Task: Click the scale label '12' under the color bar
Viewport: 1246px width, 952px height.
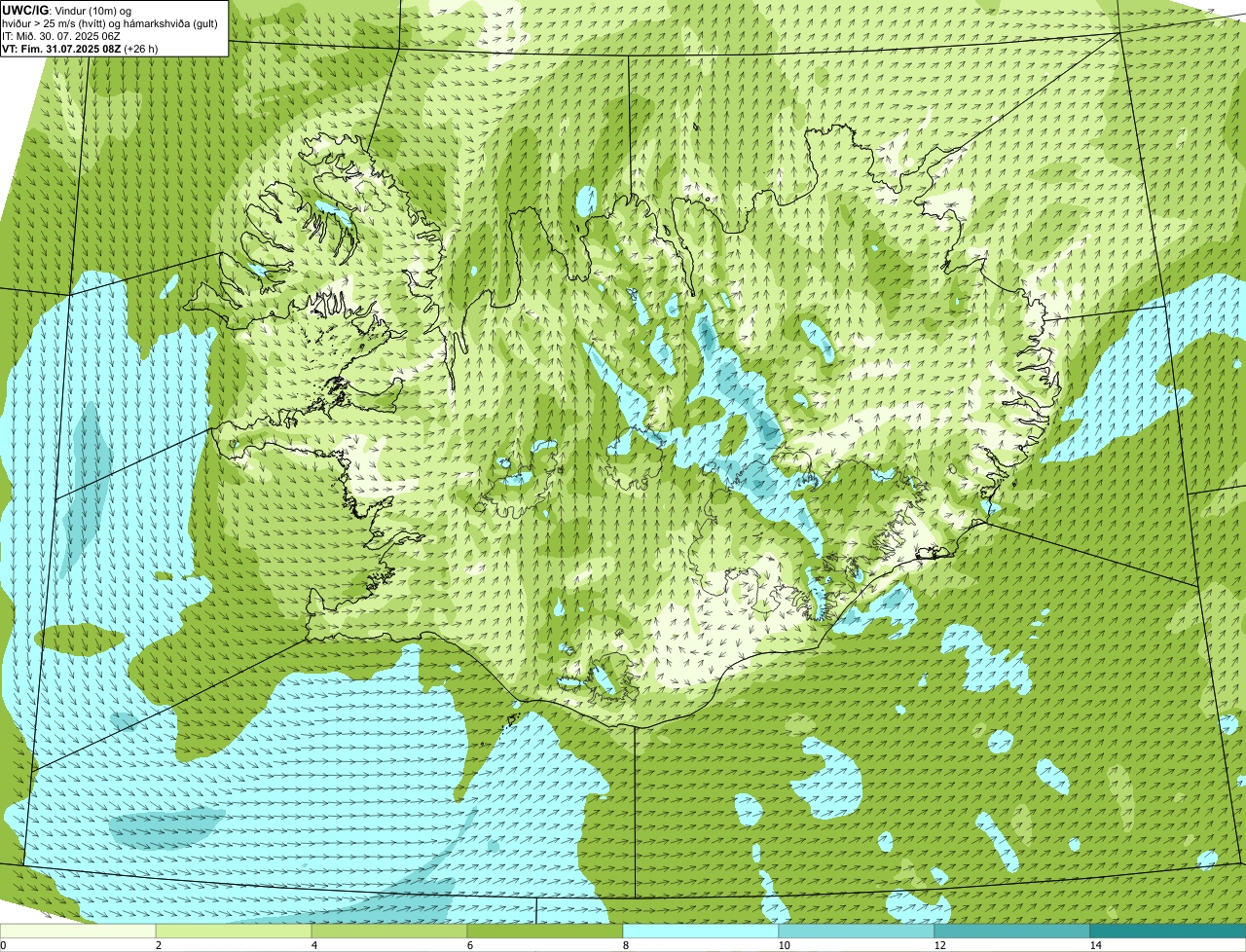Action: (x=939, y=945)
